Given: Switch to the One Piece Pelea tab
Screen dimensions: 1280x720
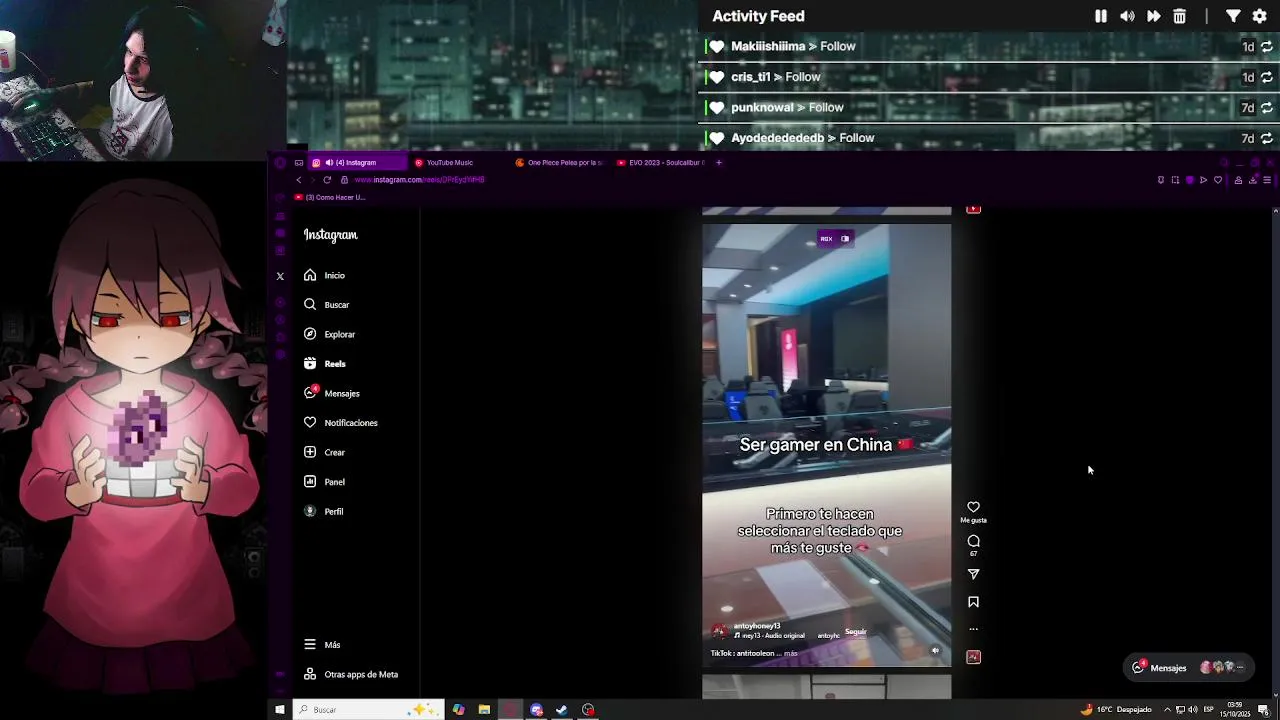Looking at the screenshot, I should (x=560, y=162).
